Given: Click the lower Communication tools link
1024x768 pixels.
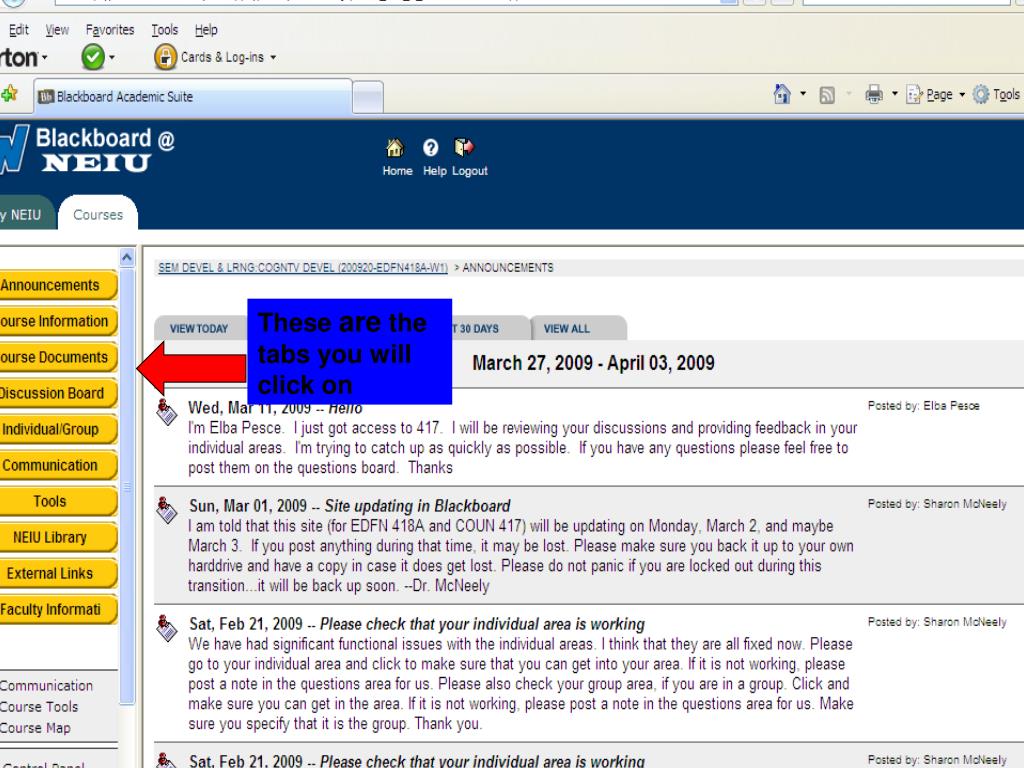Looking at the screenshot, I should [x=46, y=686].
